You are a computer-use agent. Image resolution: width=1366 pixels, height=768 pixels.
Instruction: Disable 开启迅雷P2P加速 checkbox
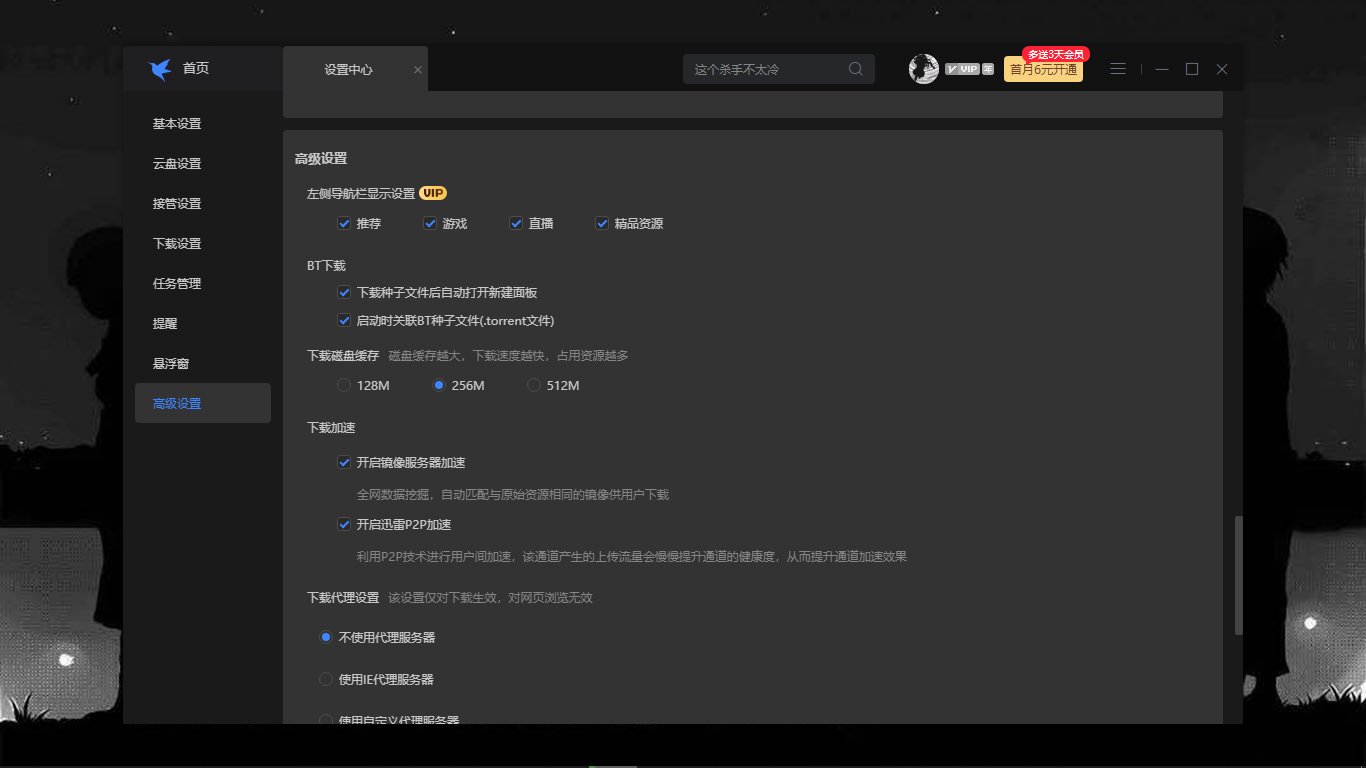344,524
